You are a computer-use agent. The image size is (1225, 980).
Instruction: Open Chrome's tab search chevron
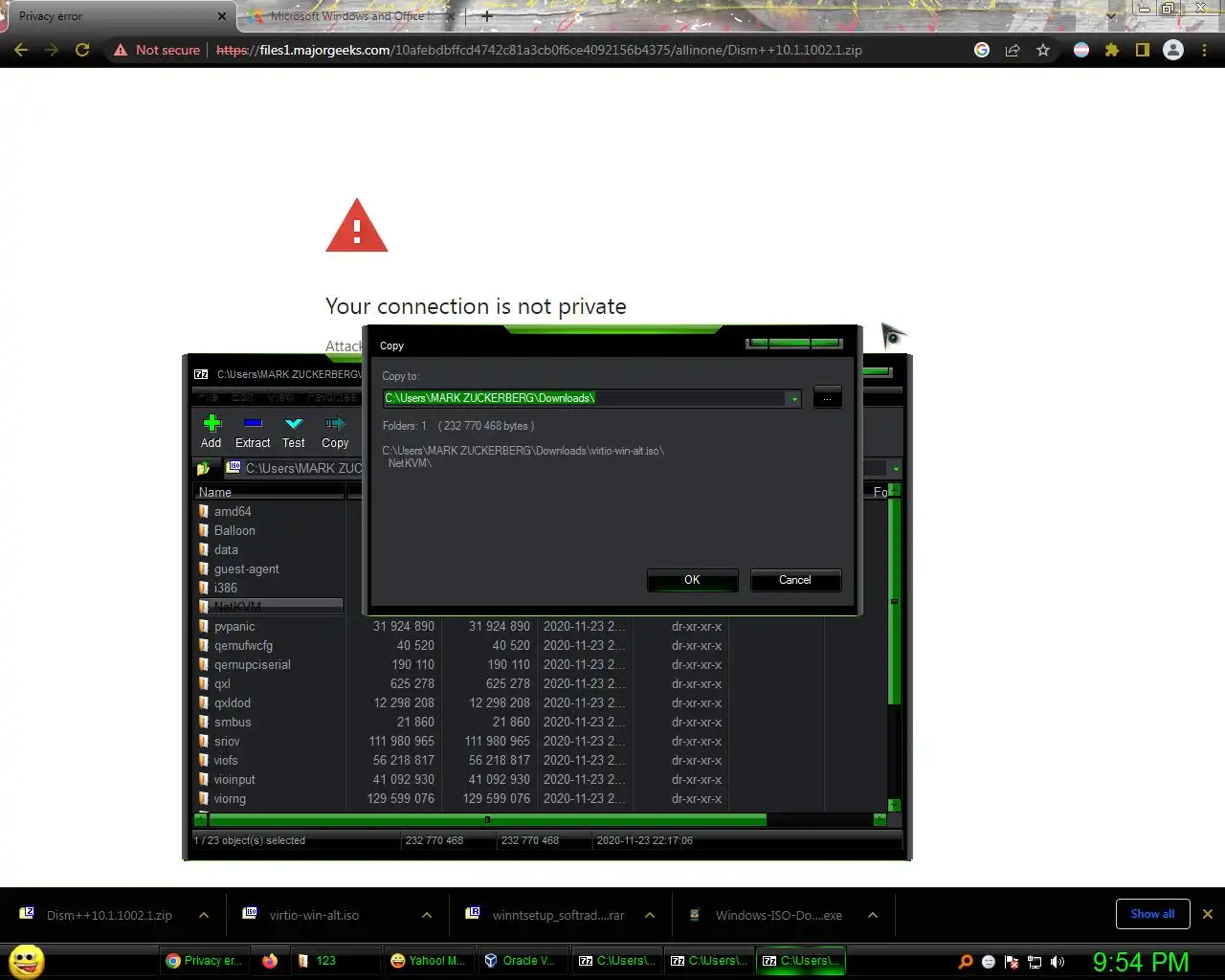(1111, 15)
